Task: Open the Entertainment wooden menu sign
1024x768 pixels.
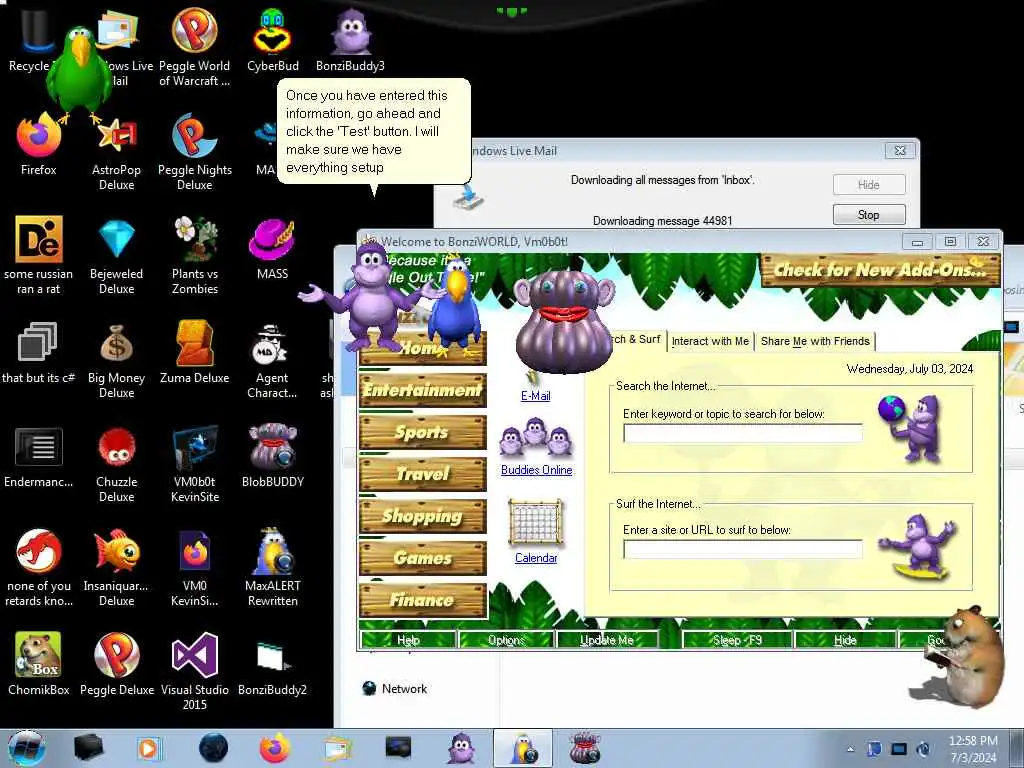Action: tap(423, 390)
